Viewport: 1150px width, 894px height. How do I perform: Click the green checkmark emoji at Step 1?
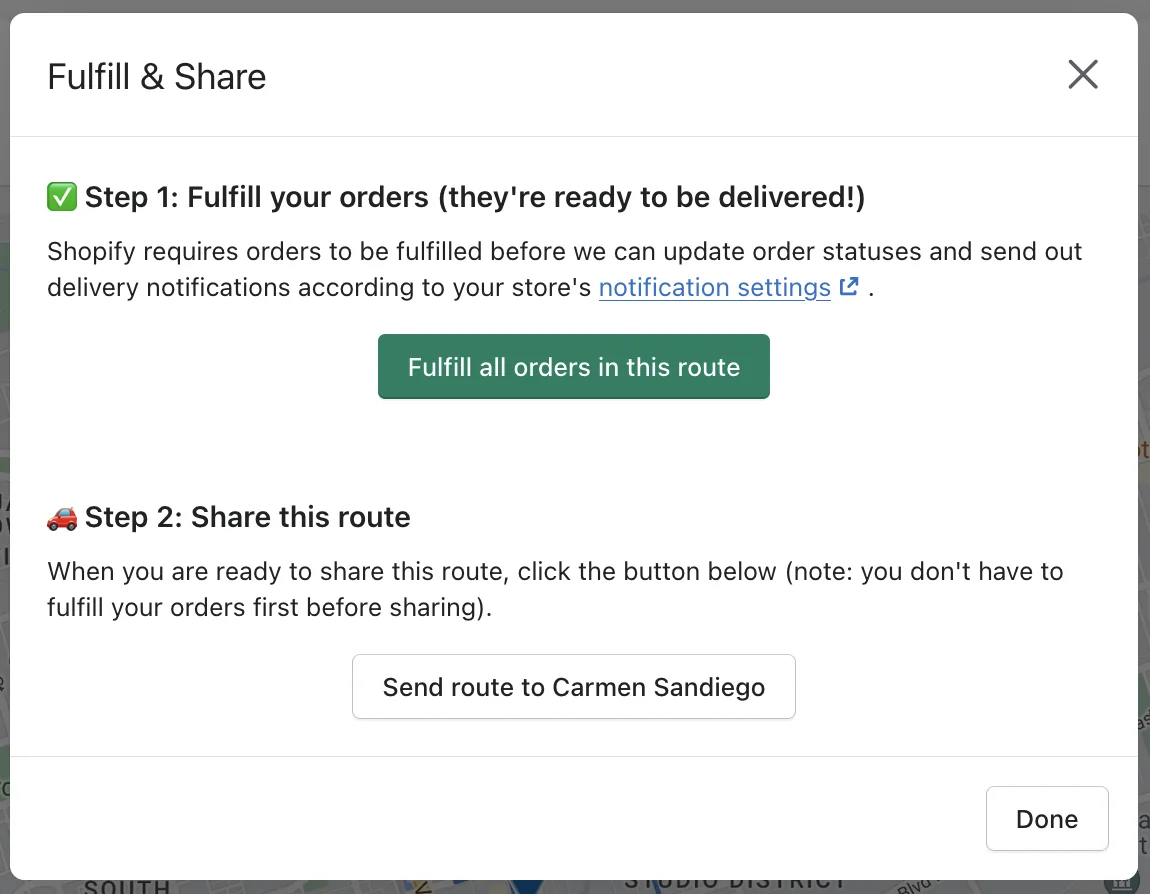click(x=62, y=197)
